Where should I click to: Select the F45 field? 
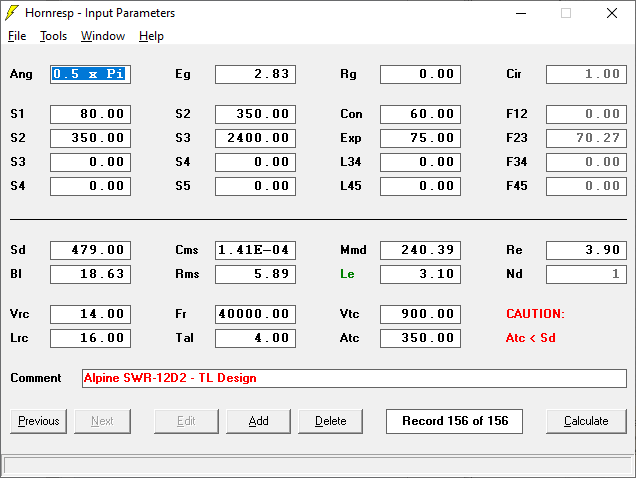tap(586, 186)
